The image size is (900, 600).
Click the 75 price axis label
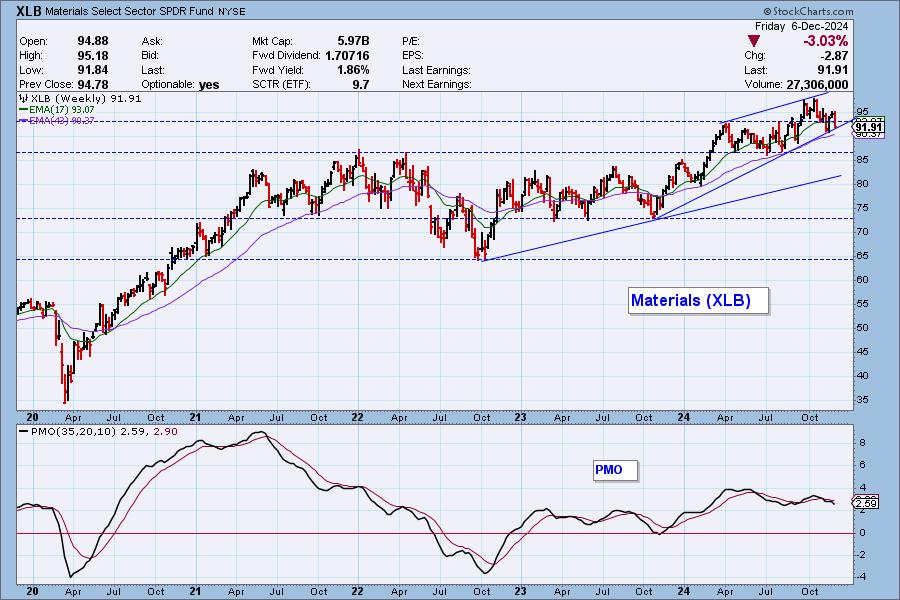[862, 208]
